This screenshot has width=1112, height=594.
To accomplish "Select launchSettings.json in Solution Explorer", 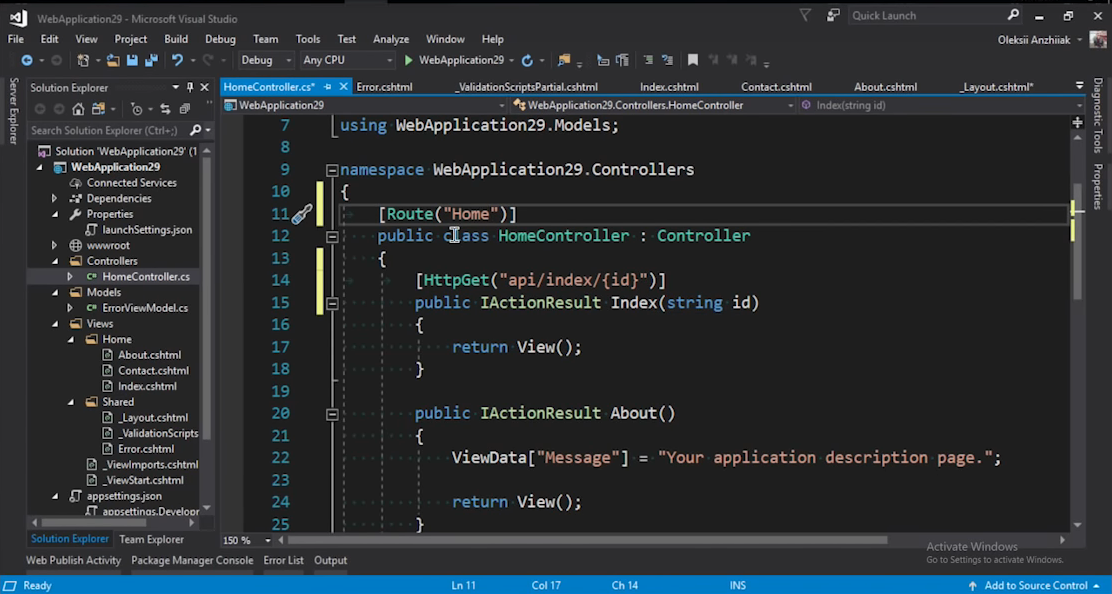I will [147, 230].
